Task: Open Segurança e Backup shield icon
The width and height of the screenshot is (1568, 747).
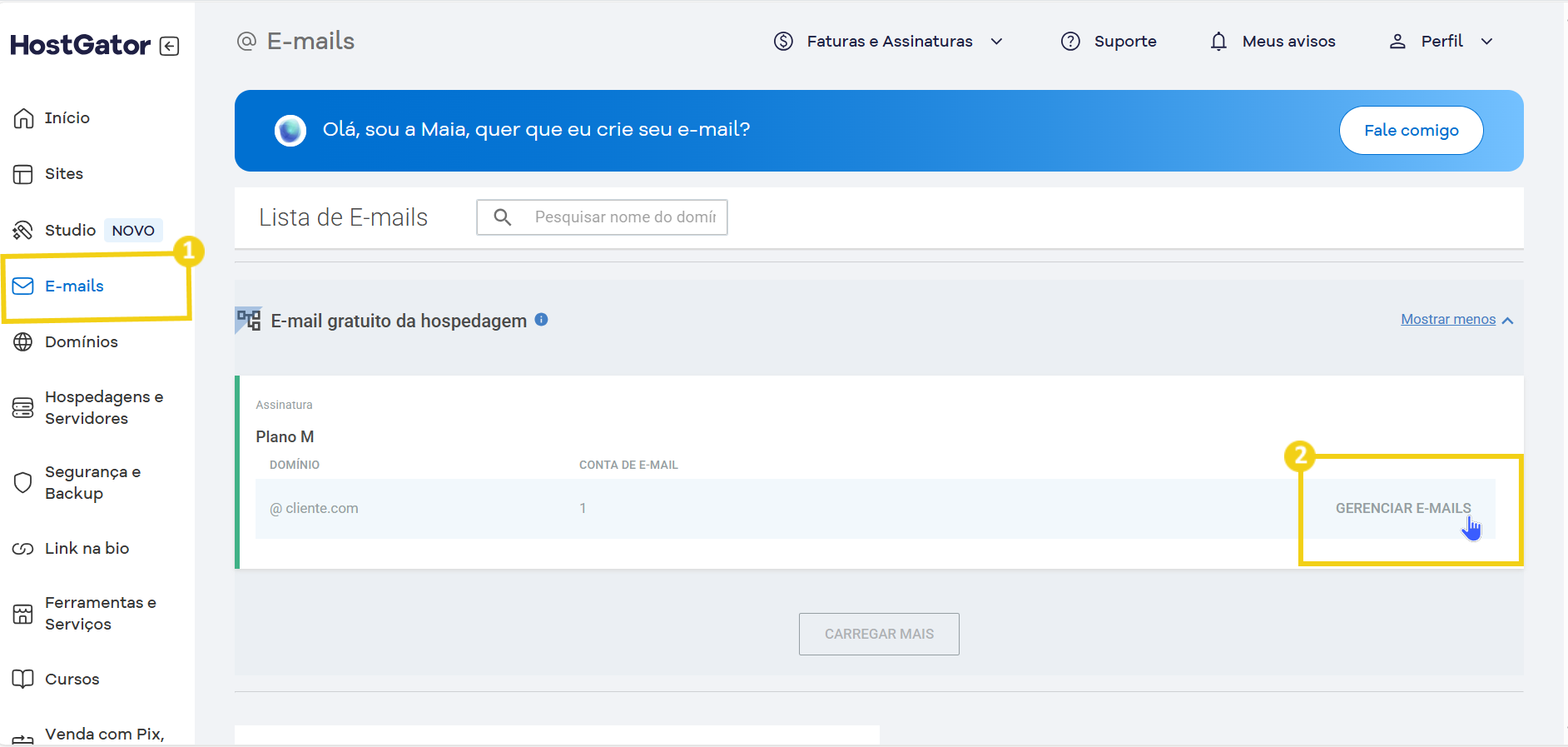Action: click(23, 482)
